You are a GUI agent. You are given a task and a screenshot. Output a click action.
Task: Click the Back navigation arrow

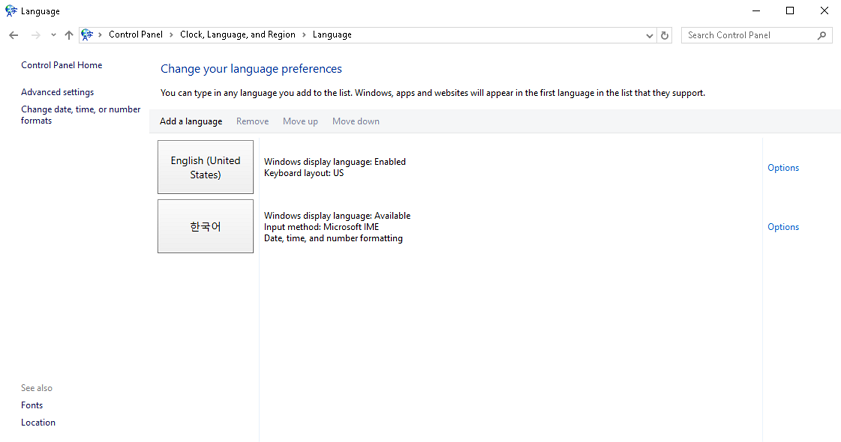click(14, 35)
